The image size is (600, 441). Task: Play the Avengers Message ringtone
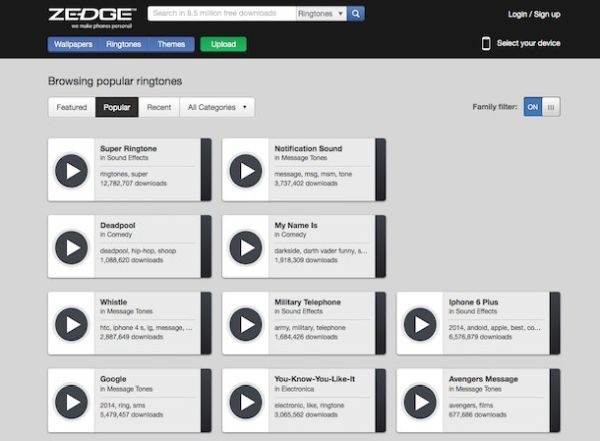[x=419, y=400]
